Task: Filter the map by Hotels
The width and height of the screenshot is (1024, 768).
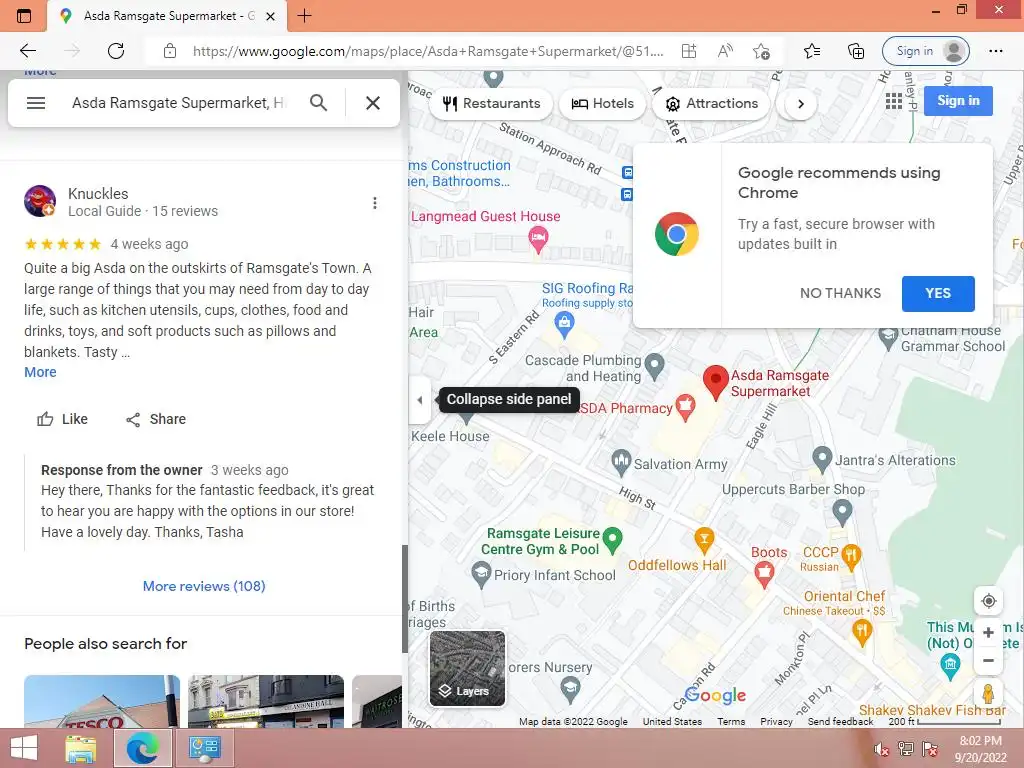Action: click(602, 104)
